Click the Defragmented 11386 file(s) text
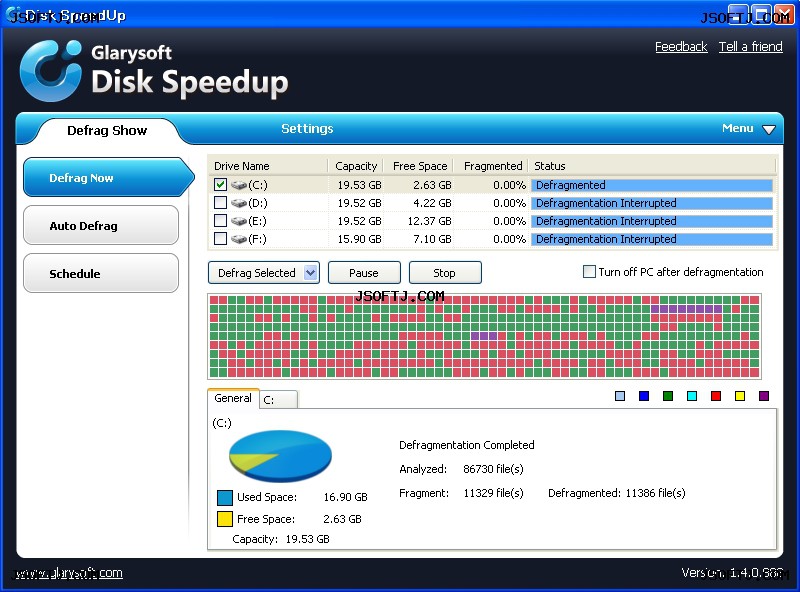 tap(616, 493)
